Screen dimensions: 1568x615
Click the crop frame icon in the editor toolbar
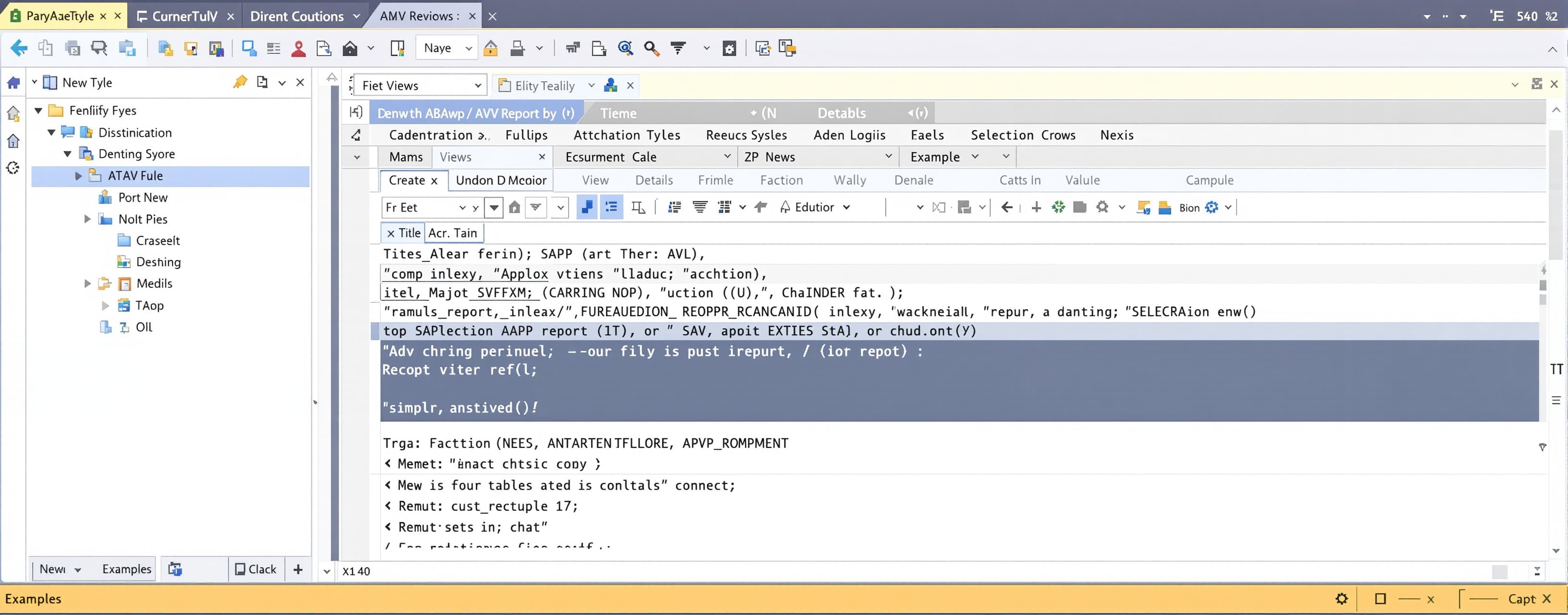[x=638, y=207]
